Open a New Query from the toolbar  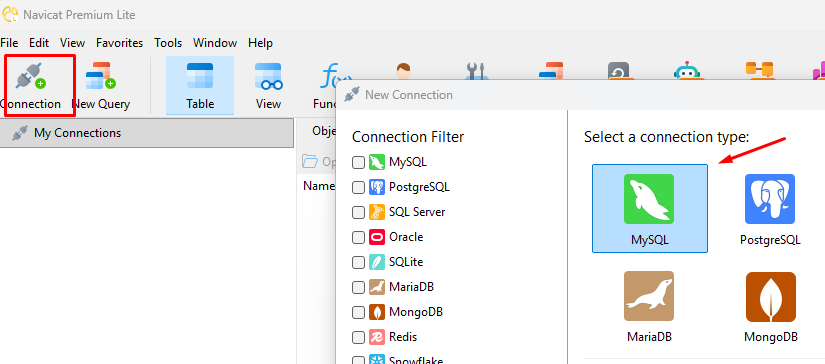coord(100,86)
